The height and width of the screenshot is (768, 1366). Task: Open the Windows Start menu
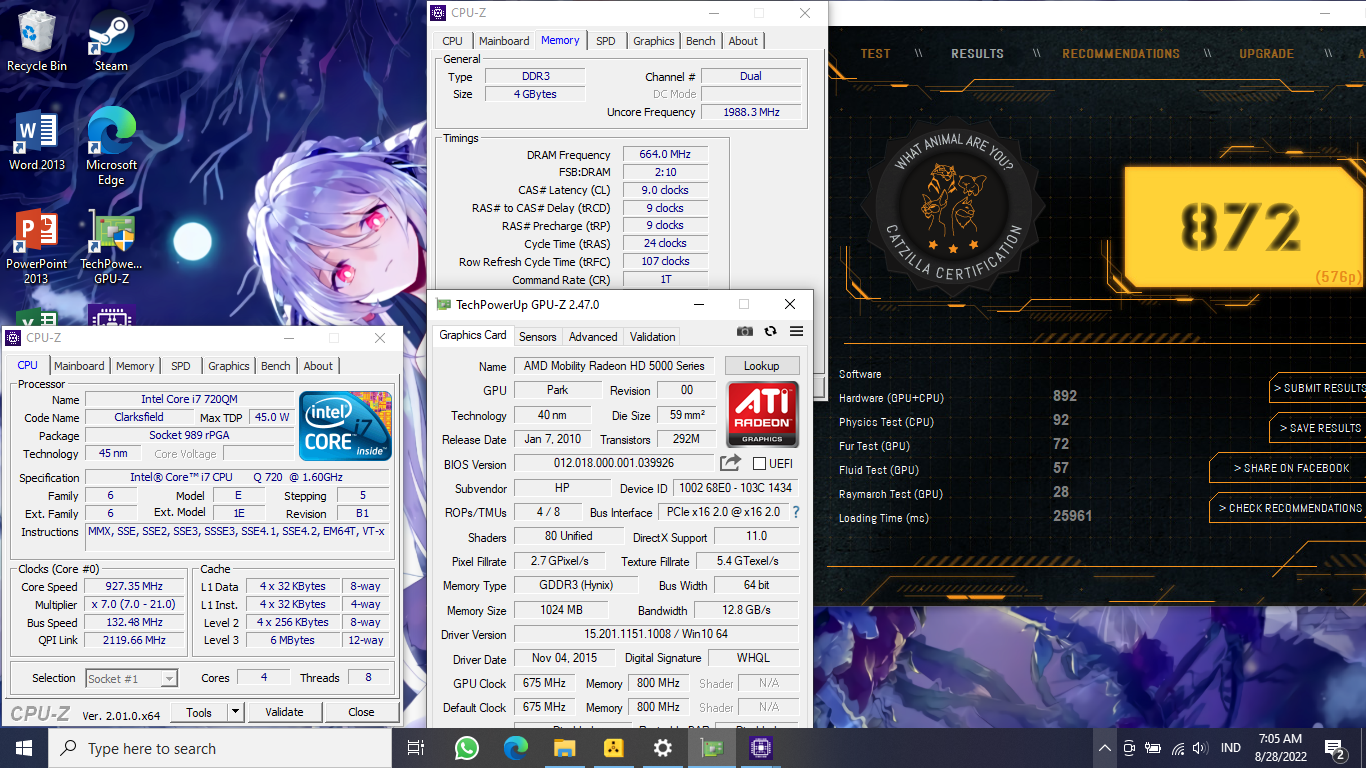point(23,748)
